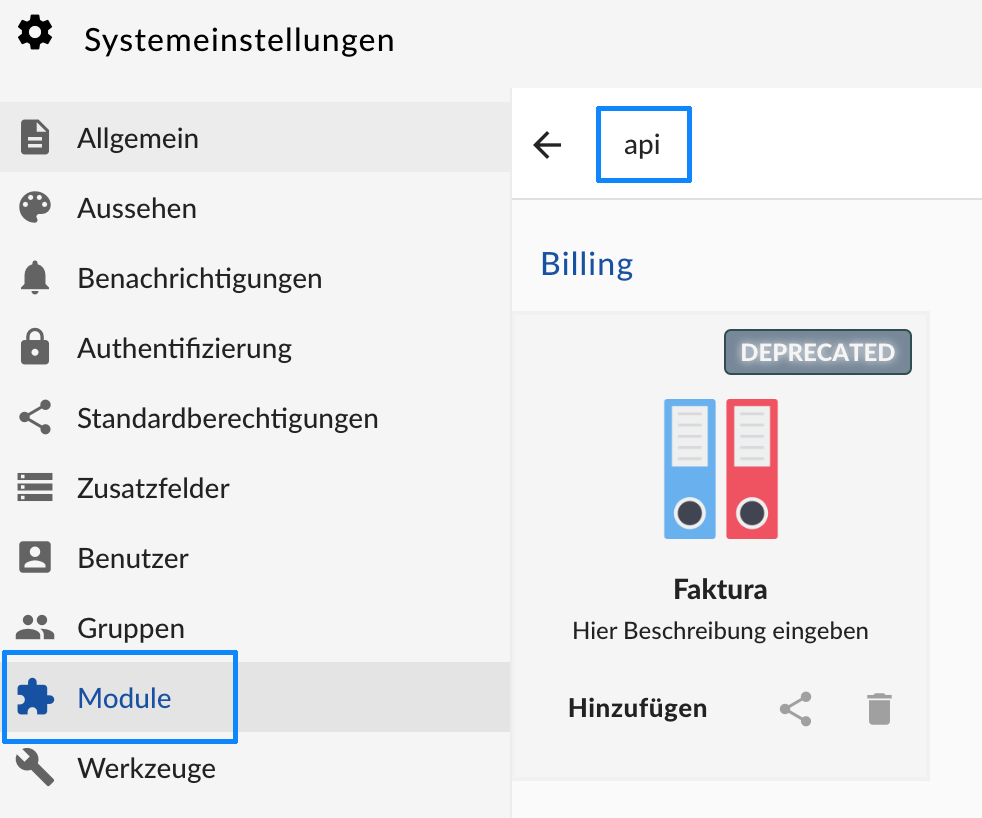Focus the module search field

click(643, 145)
